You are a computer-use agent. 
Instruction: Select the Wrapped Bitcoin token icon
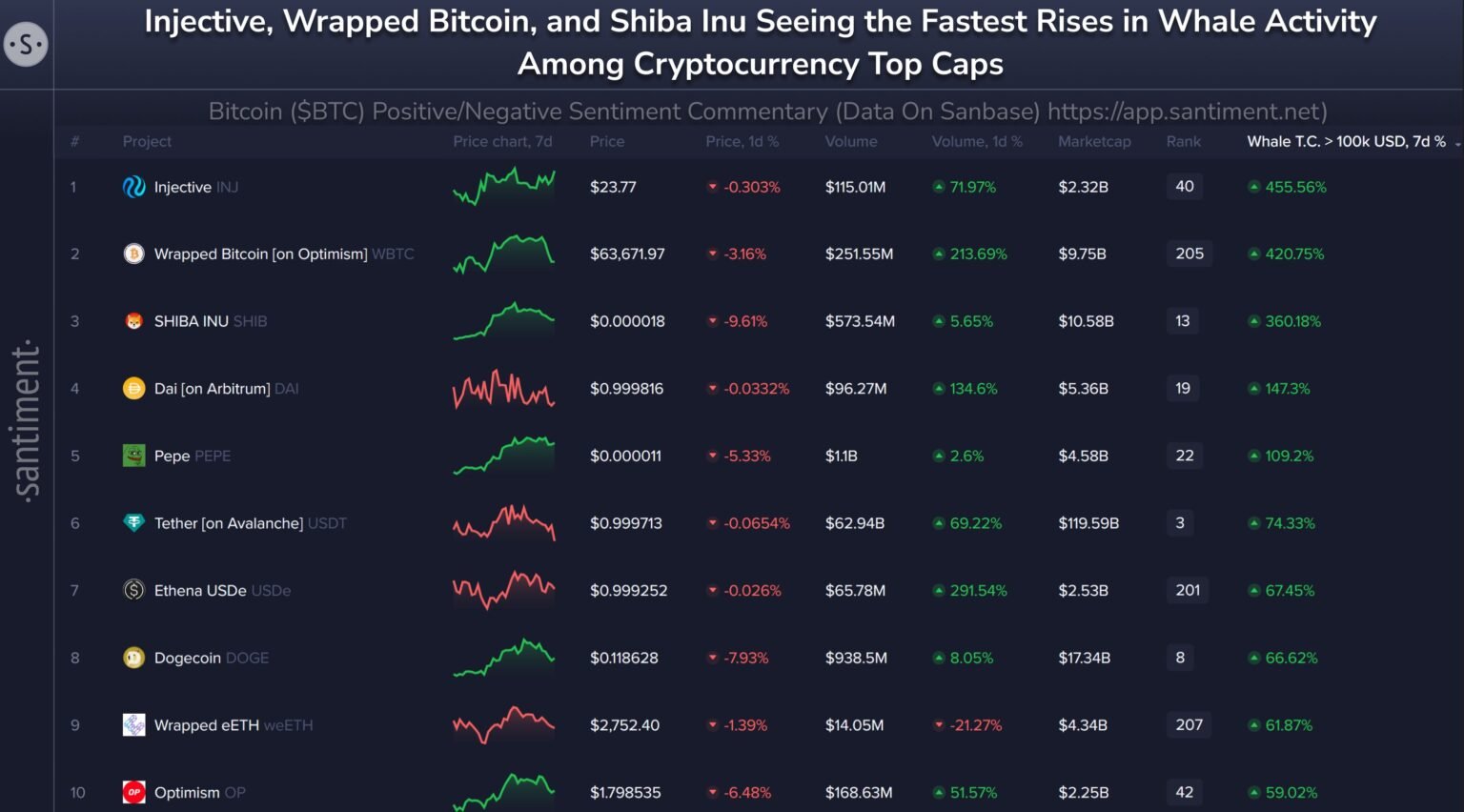point(133,254)
